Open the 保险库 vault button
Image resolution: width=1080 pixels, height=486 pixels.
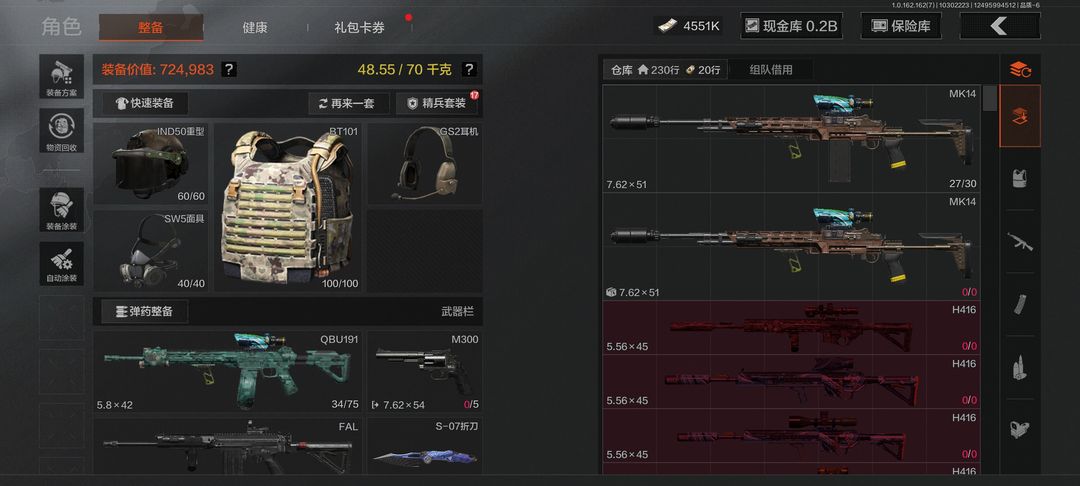point(901,26)
